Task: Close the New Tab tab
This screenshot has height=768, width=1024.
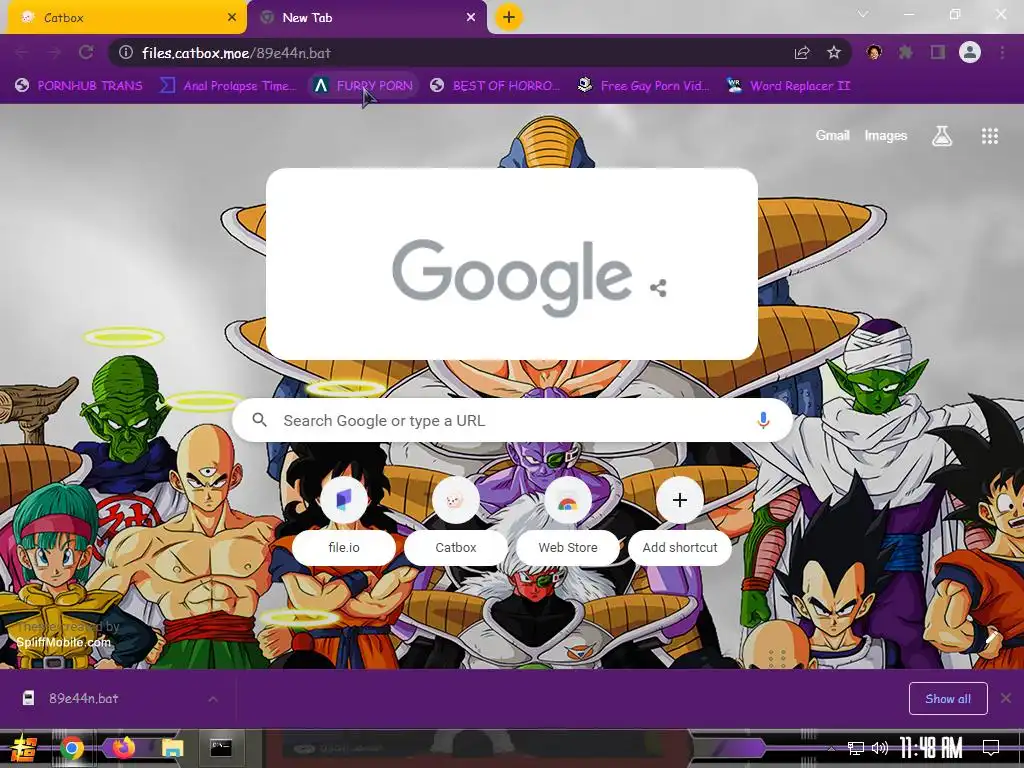Action: tap(471, 18)
